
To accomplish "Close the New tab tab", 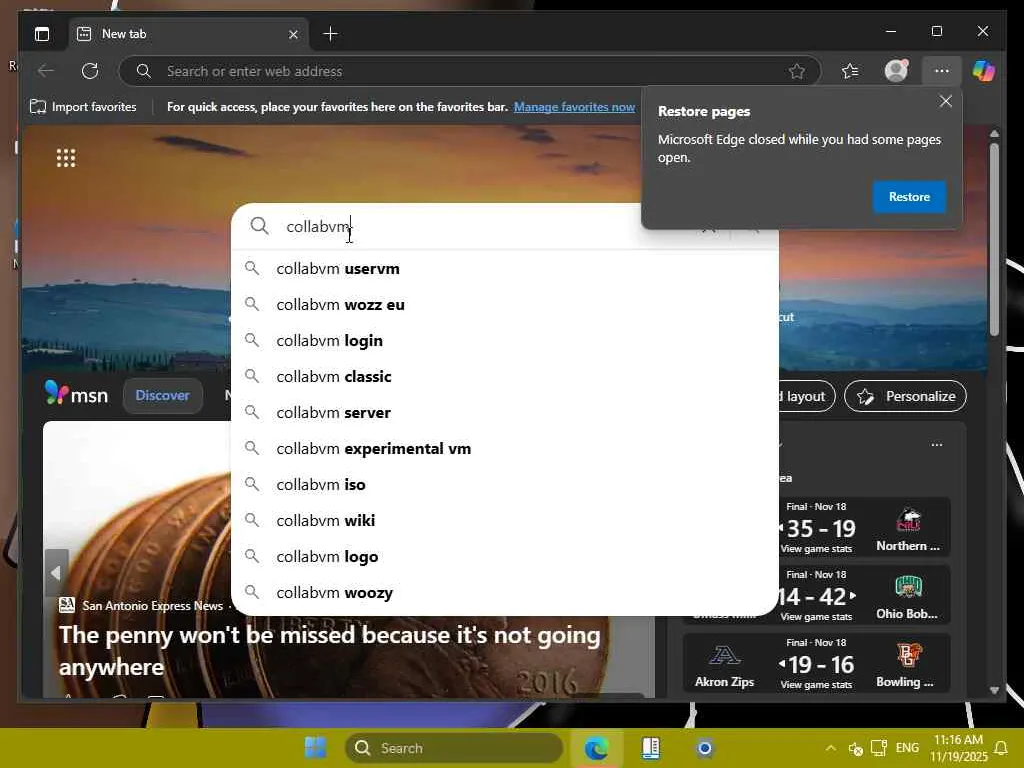I will pyautogui.click(x=293, y=34).
